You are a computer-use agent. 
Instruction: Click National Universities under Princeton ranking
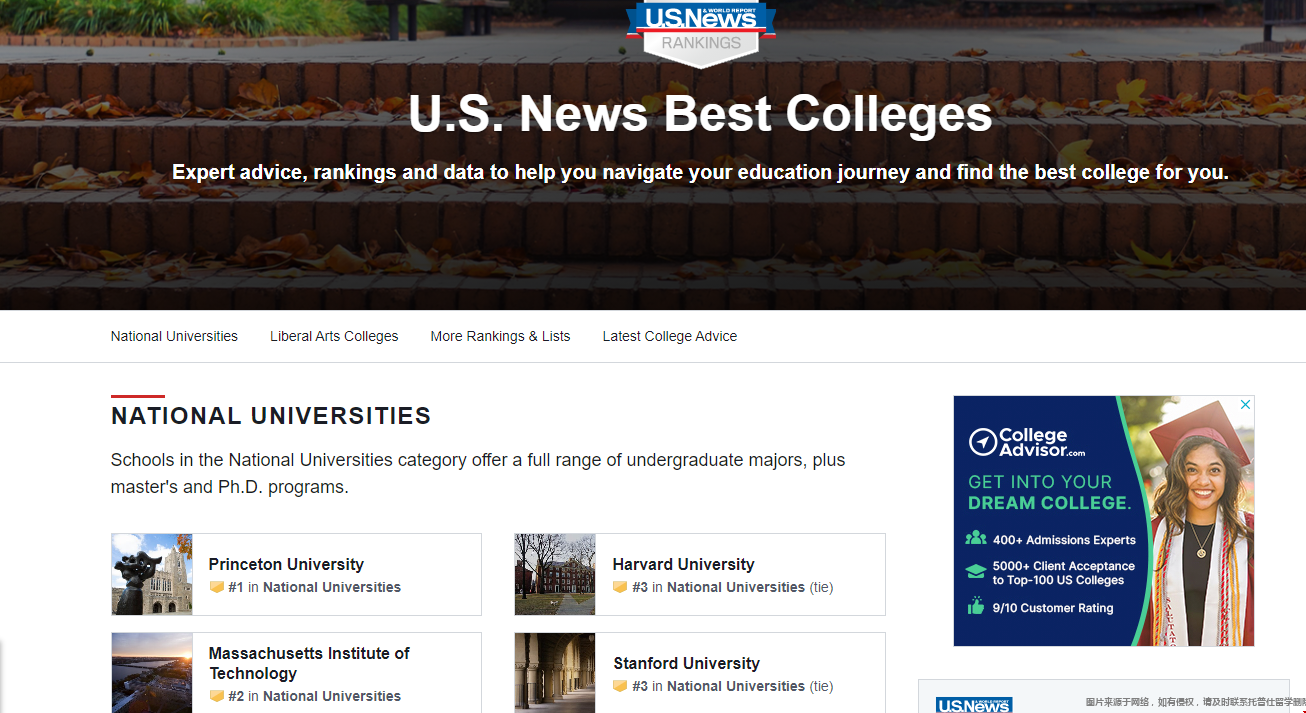pyautogui.click(x=332, y=587)
